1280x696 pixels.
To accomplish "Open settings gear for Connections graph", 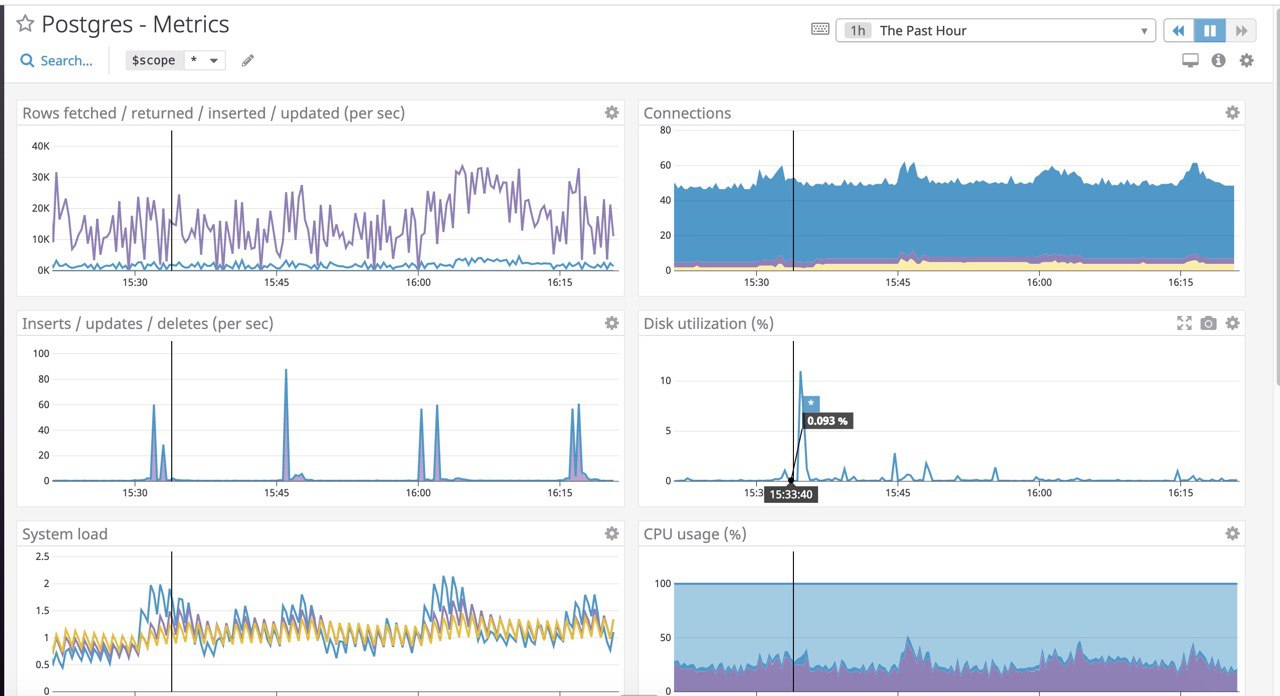I will (1232, 113).
